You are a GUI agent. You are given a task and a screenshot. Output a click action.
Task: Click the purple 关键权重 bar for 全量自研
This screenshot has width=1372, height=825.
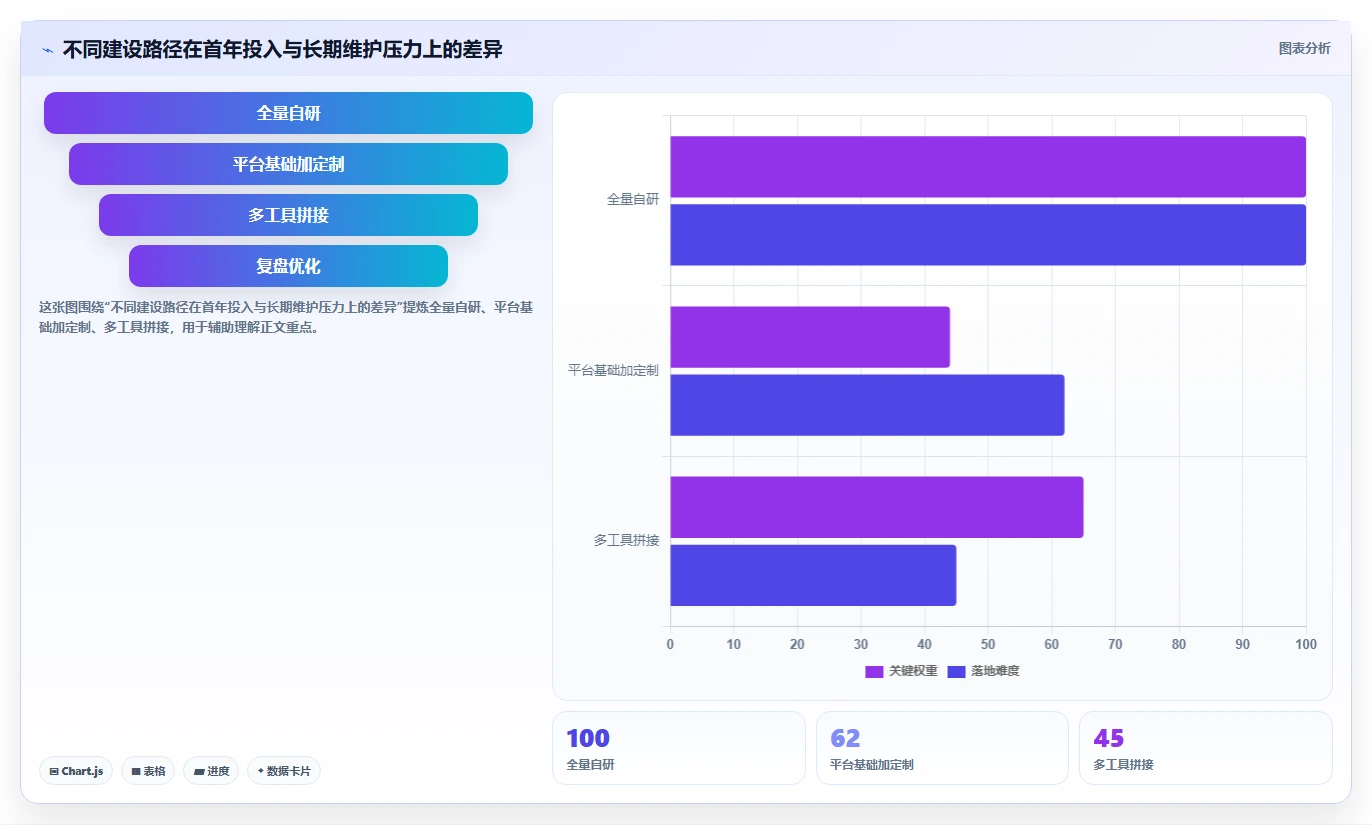(x=988, y=167)
